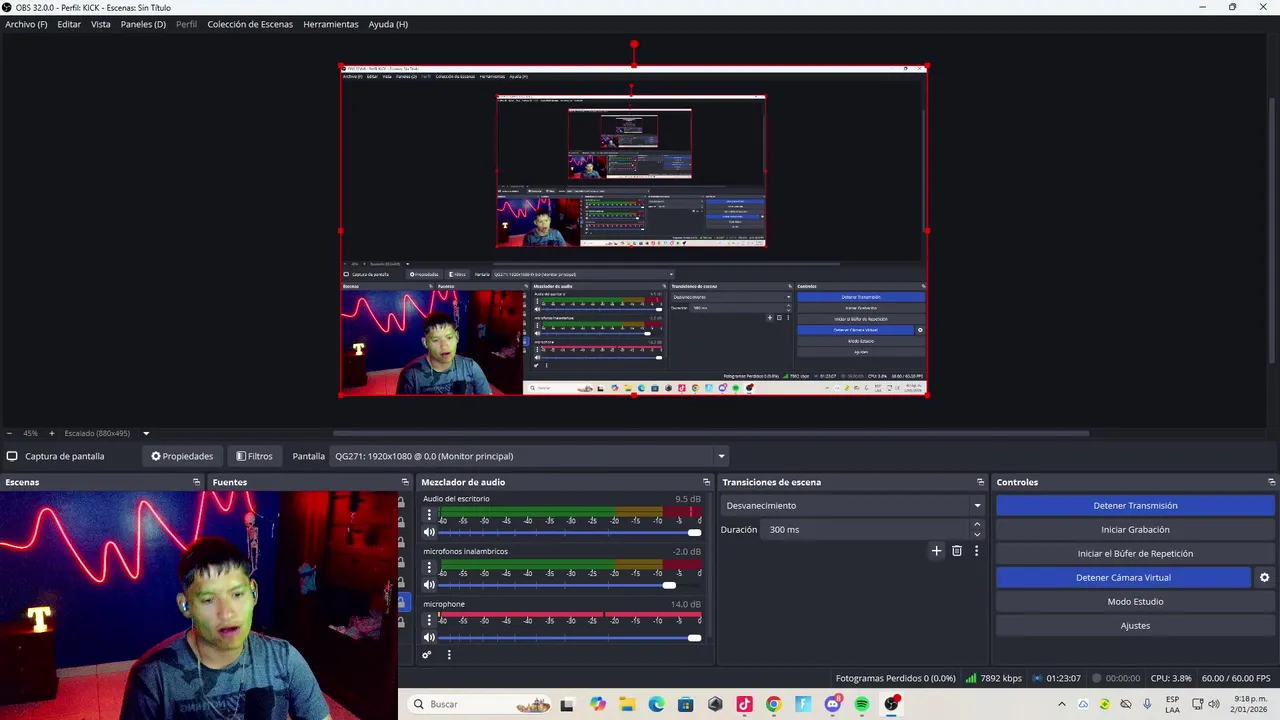
Task: Select the Captura de pantalla source label
Action: pos(64,456)
